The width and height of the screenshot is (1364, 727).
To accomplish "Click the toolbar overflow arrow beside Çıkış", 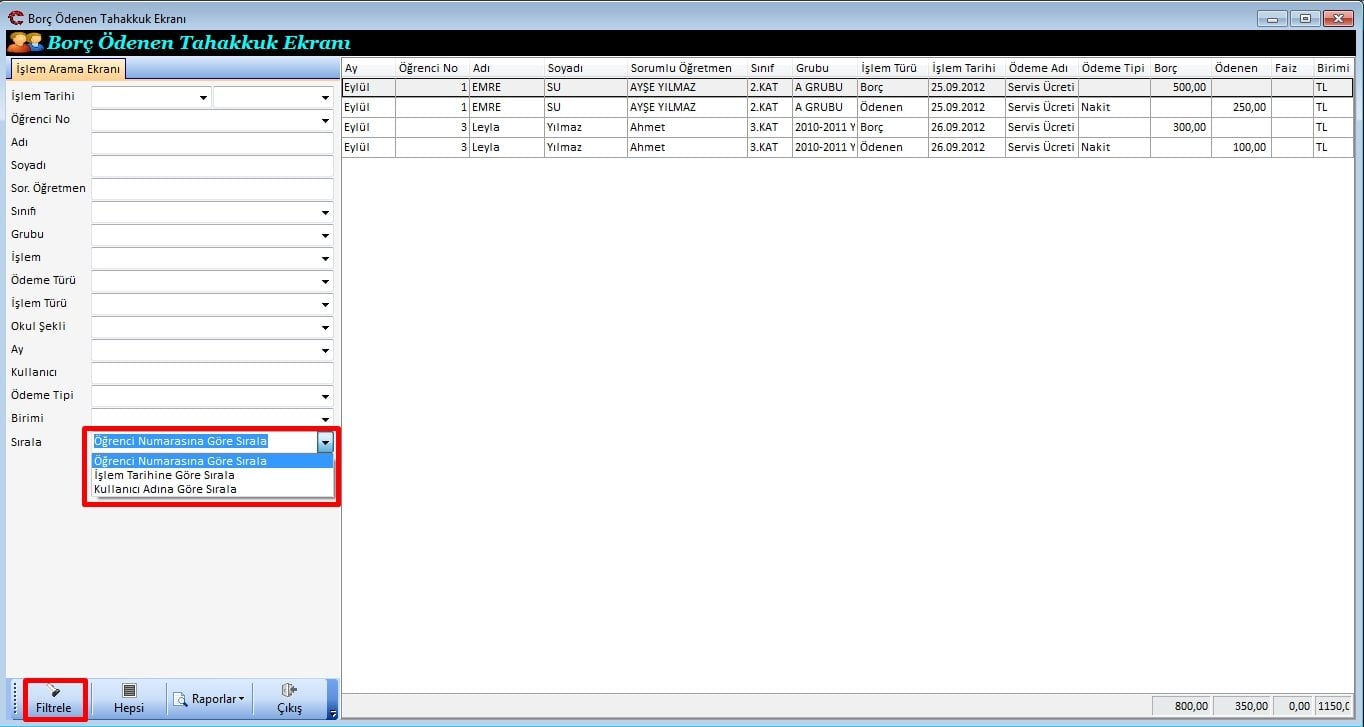I will click(333, 713).
